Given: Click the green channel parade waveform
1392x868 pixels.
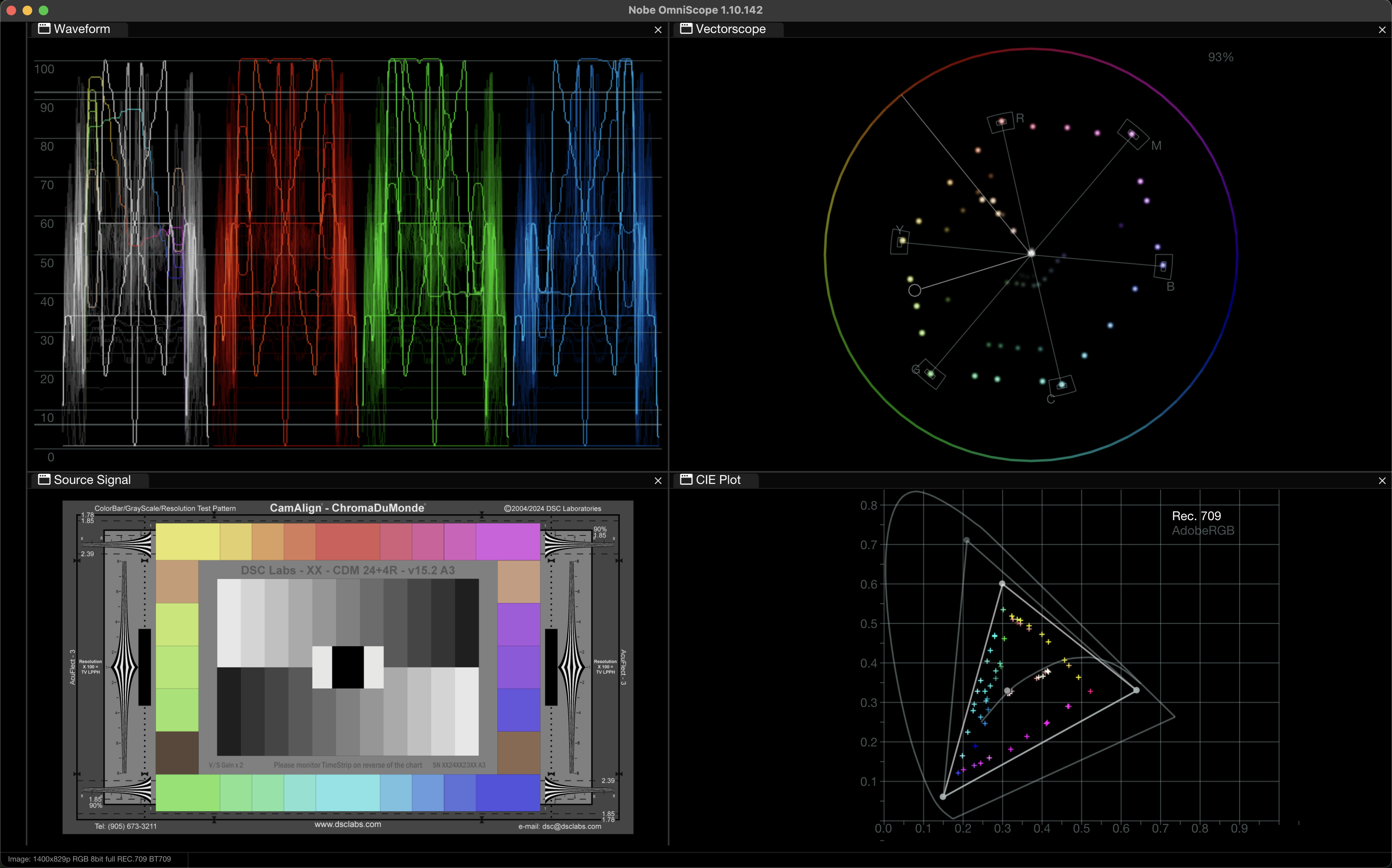Looking at the screenshot, I should 435,252.
